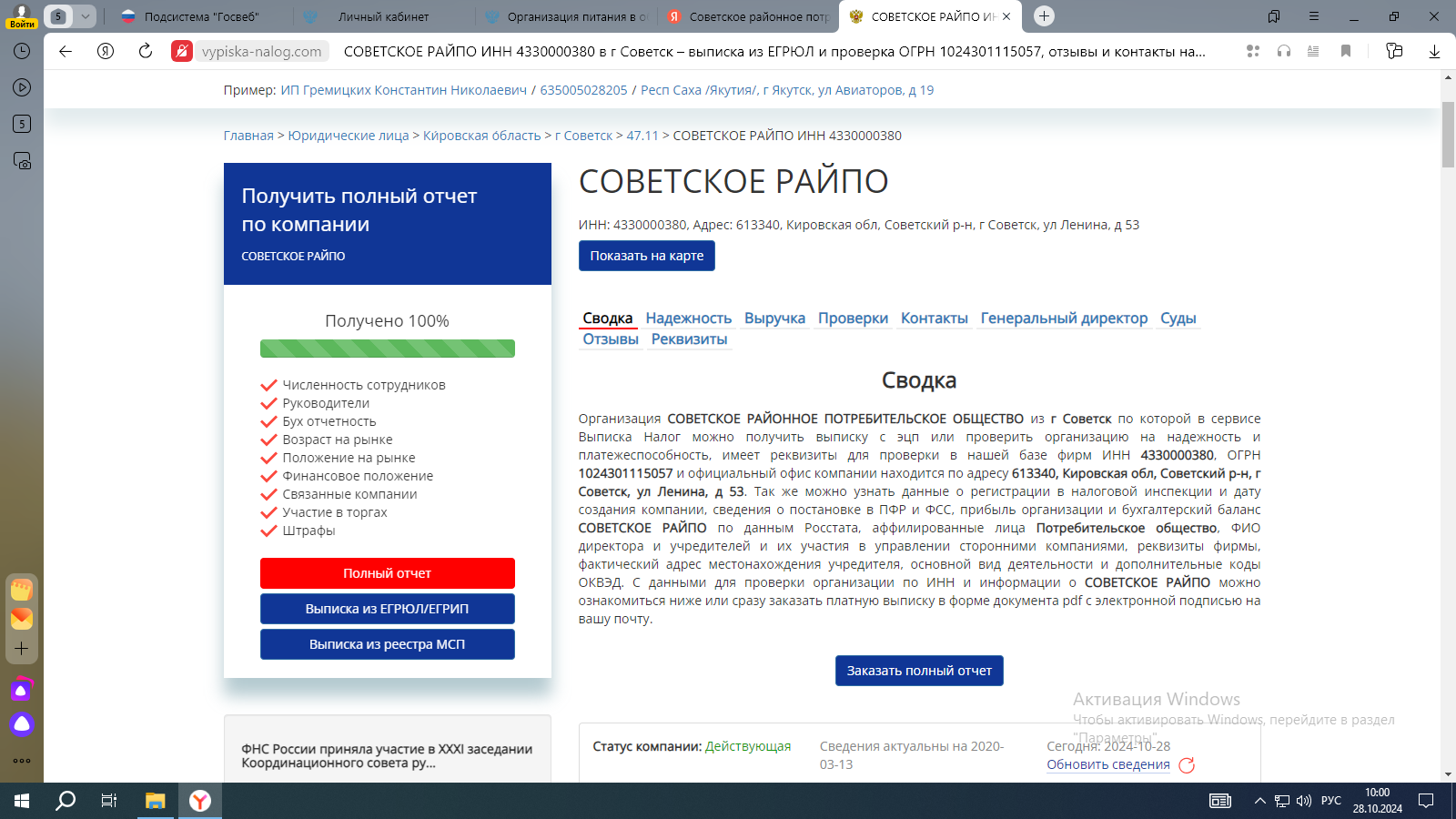Open the downloads panel

[1434, 51]
